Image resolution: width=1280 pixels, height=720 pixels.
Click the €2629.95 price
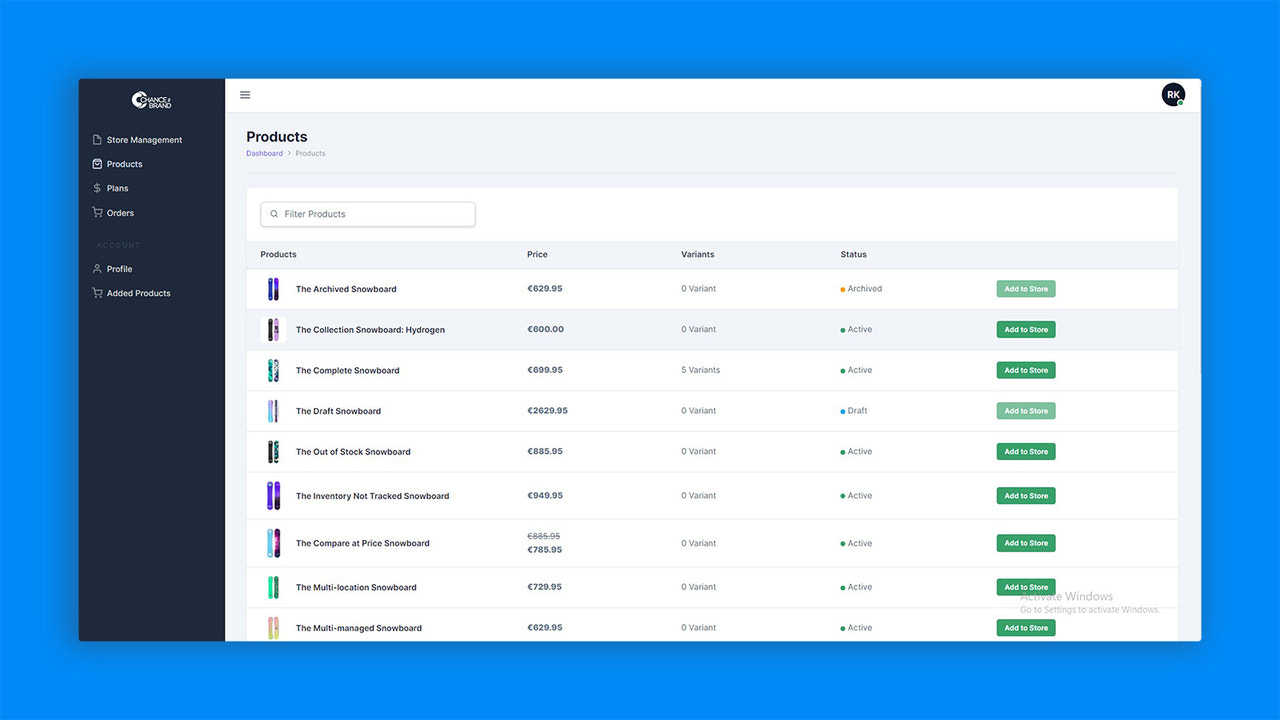click(x=547, y=410)
